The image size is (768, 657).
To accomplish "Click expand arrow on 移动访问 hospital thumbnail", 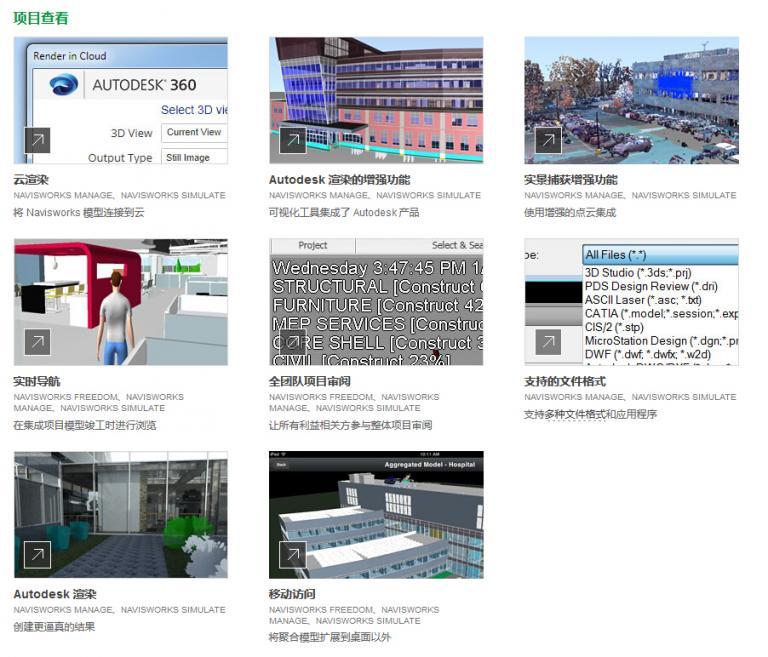I will pos(292,554).
